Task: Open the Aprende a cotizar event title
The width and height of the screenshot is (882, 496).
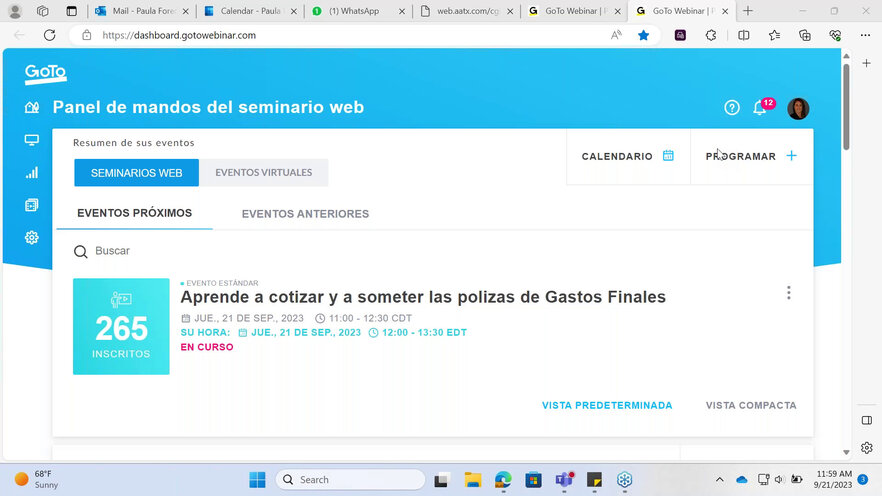Action: [423, 297]
